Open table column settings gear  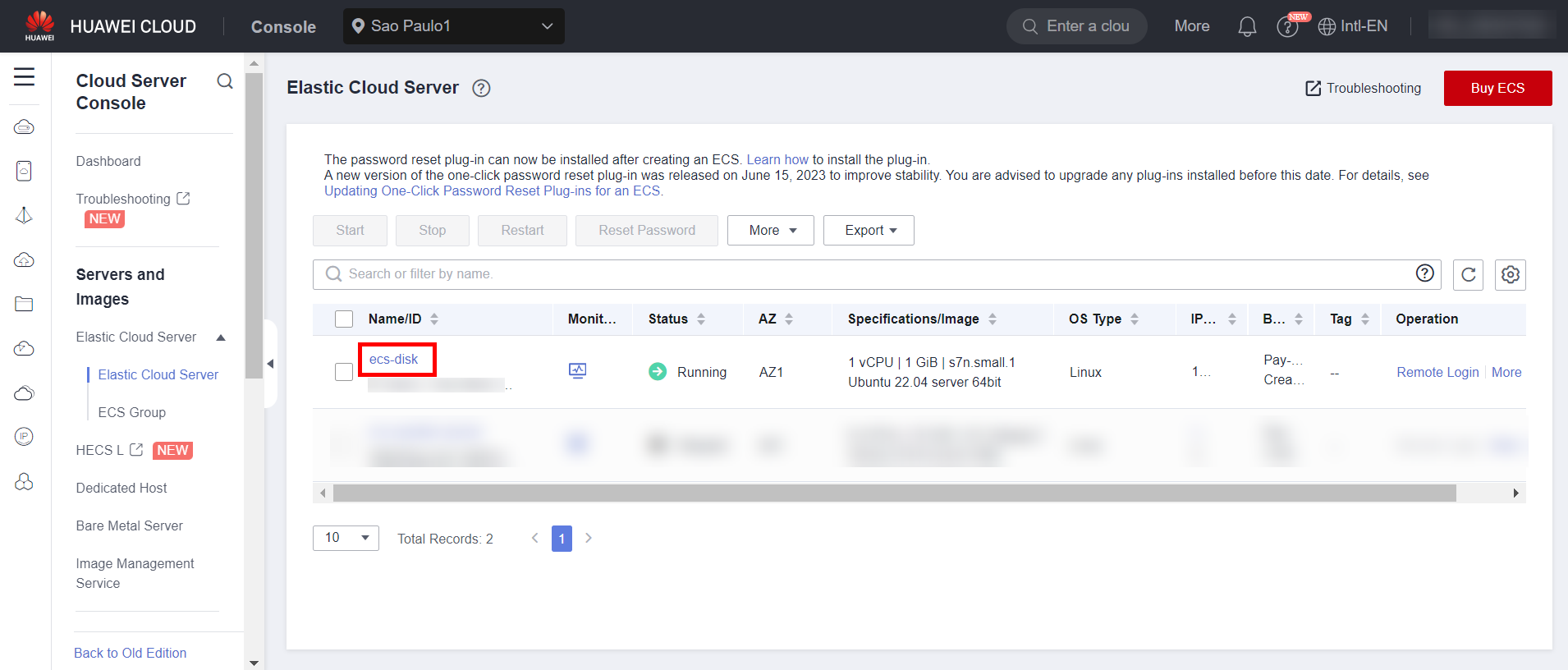[x=1510, y=275]
